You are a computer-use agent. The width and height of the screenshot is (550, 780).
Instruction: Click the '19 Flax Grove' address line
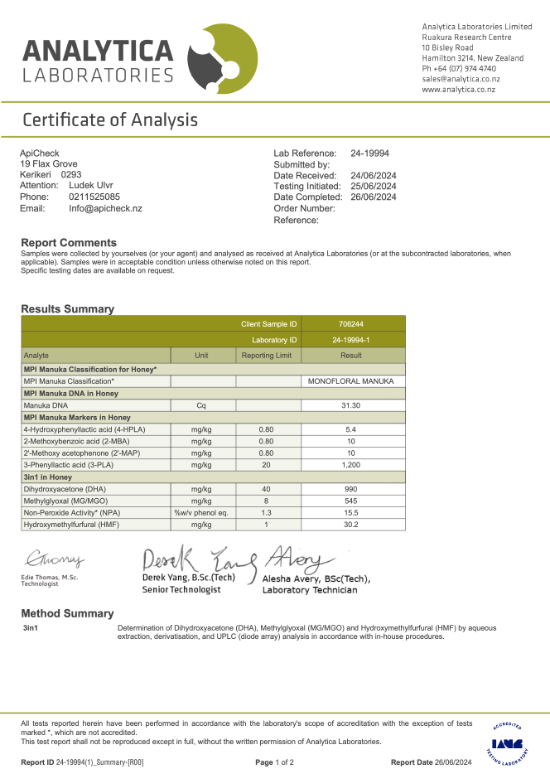(49, 164)
